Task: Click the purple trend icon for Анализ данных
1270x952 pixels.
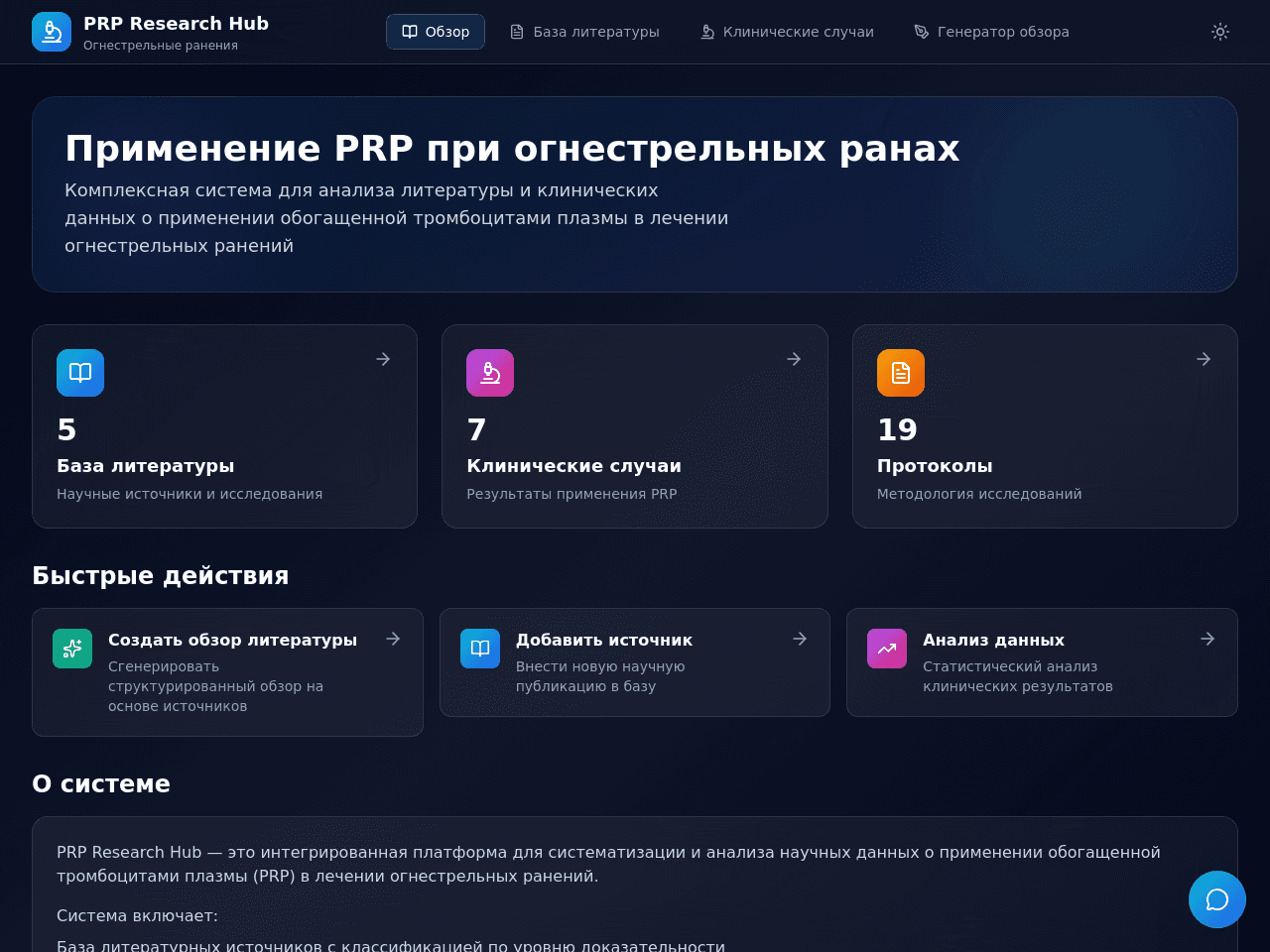Action: coord(887,649)
